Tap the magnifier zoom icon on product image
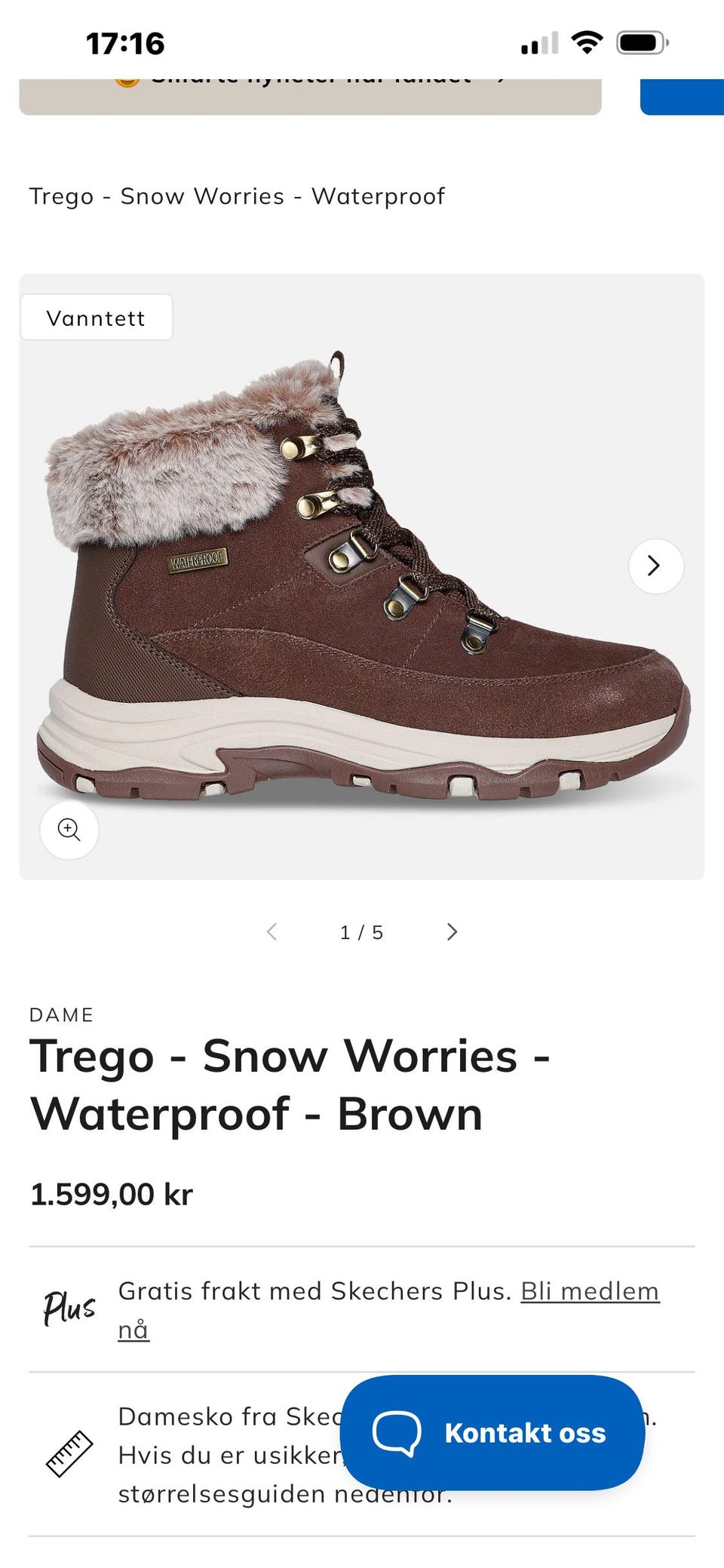724x1568 pixels. click(69, 830)
